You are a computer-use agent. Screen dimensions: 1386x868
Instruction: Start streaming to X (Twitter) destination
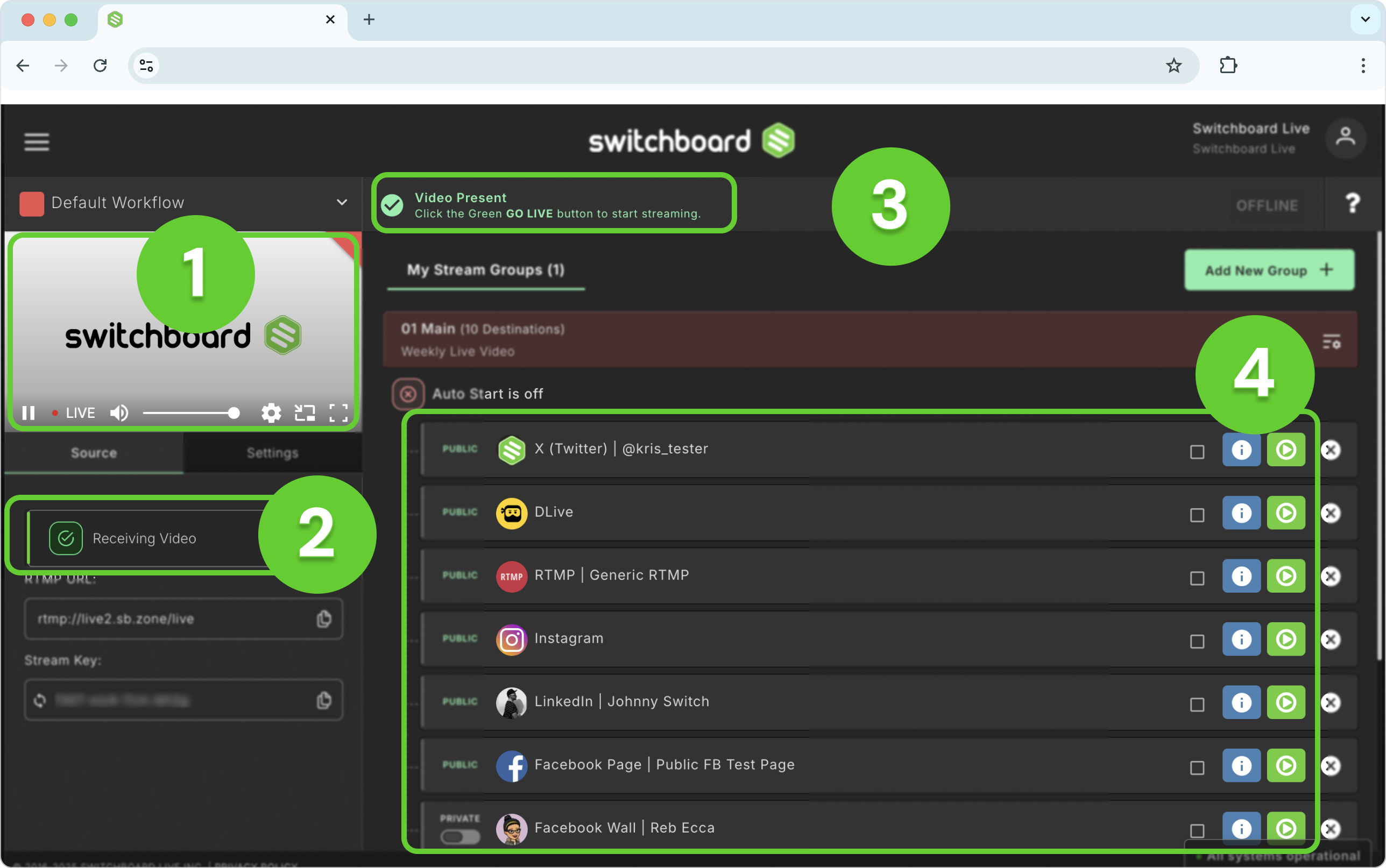click(1286, 450)
